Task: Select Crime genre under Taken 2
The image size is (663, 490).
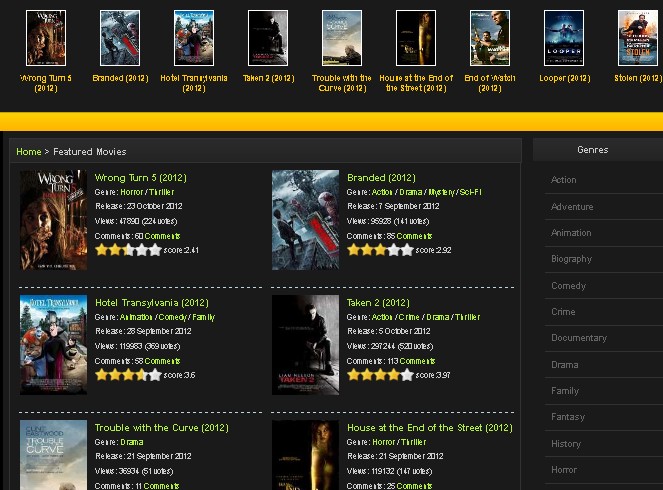Action: pos(409,317)
